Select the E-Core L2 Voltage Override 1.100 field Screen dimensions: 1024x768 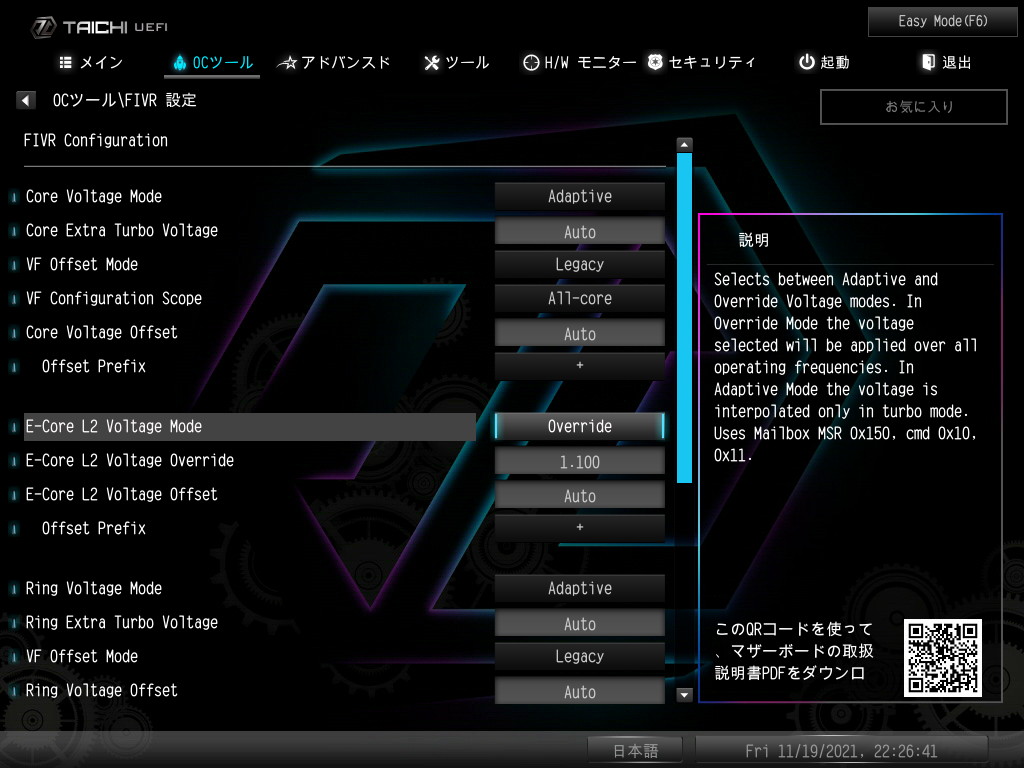pos(579,462)
